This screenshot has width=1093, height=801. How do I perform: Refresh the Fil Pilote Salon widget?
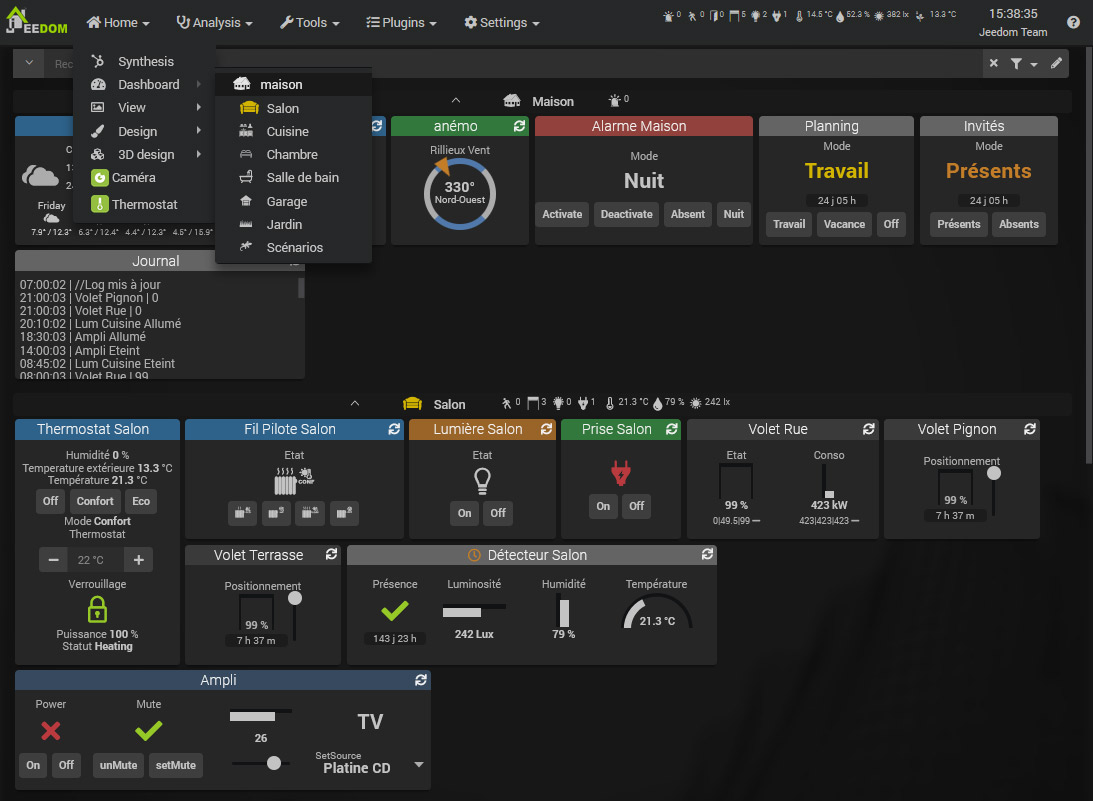pos(394,429)
